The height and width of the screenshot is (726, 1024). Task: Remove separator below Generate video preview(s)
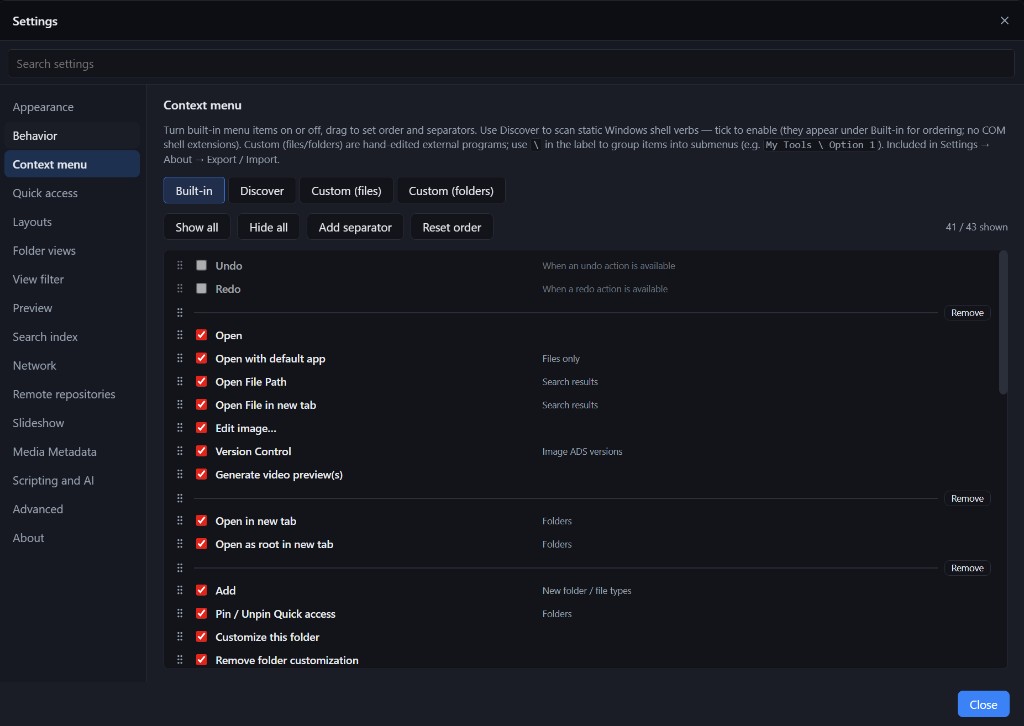click(x=967, y=498)
